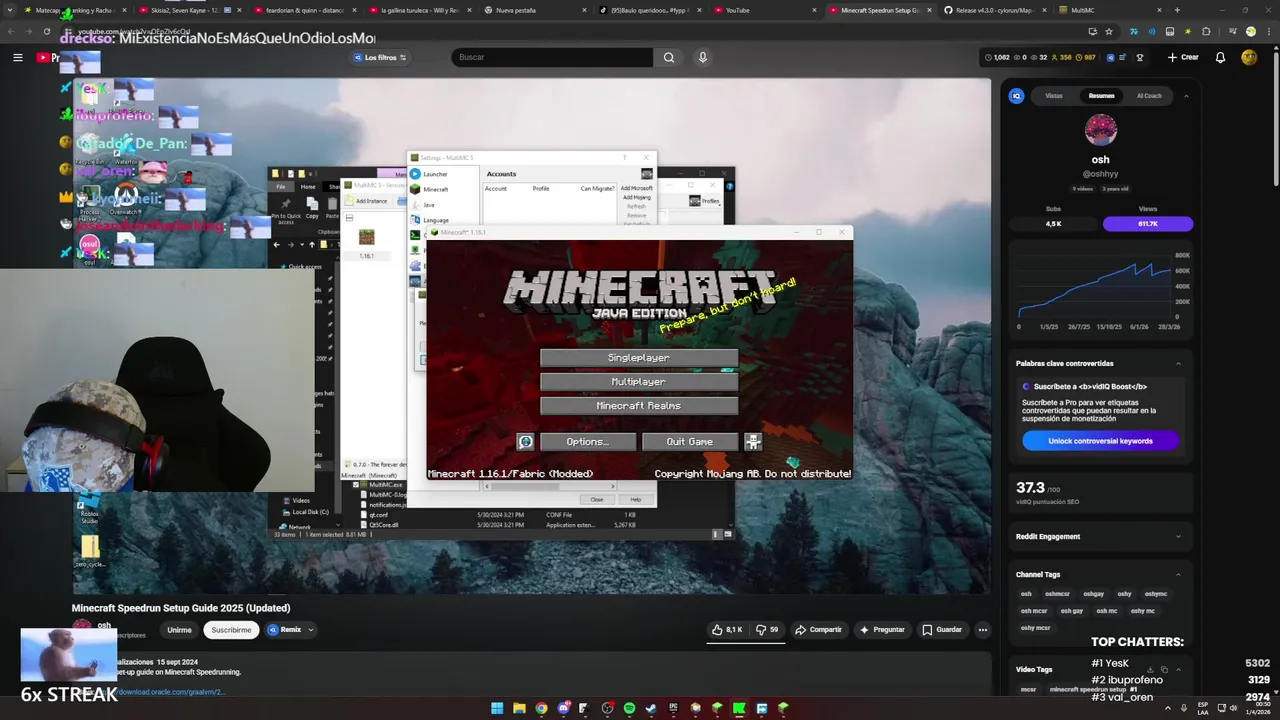Viewport: 1280px width, 720px height.
Task: Click the Singleplayer button in Minecraft
Action: coord(639,358)
